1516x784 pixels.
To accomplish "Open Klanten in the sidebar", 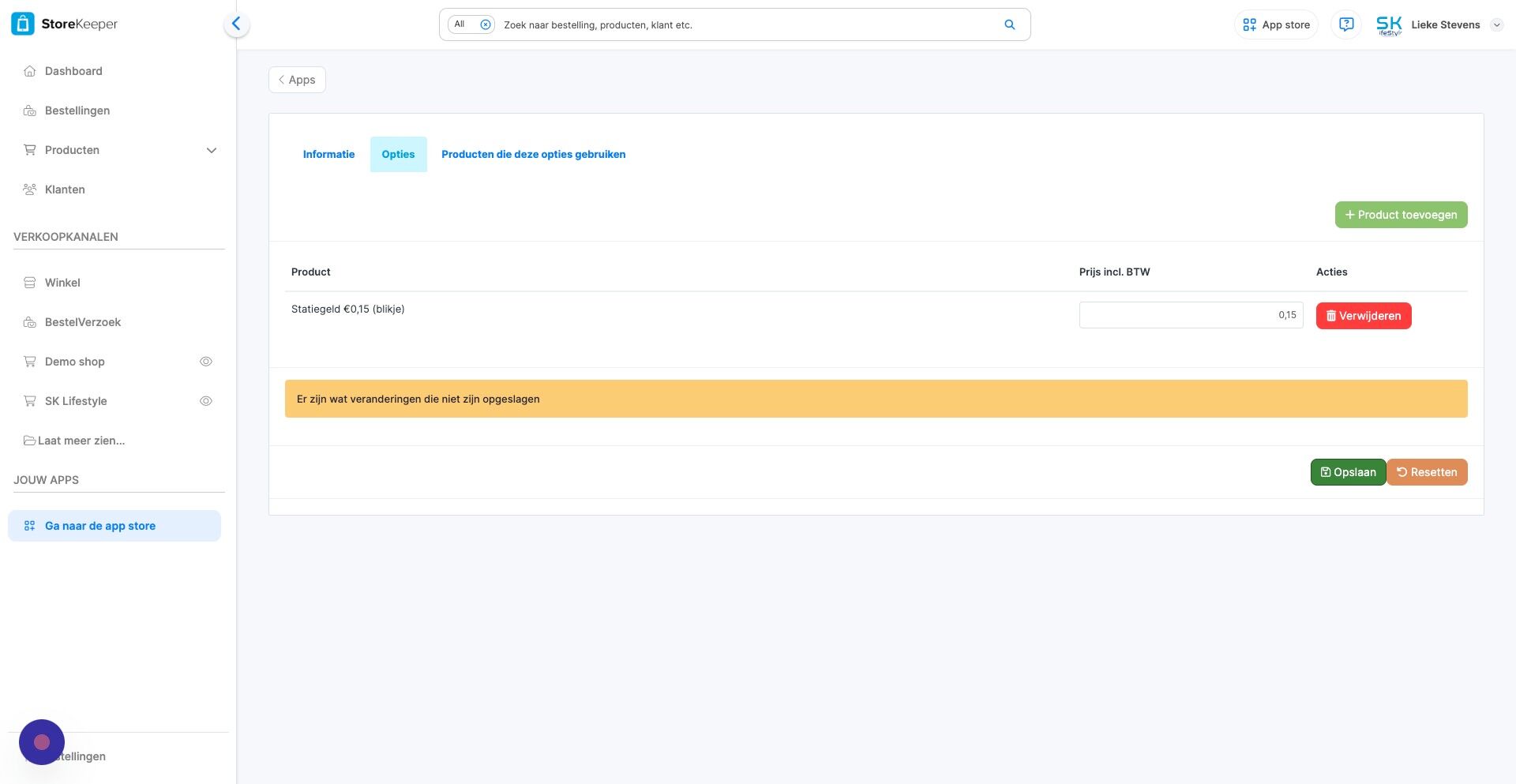I will [x=65, y=189].
